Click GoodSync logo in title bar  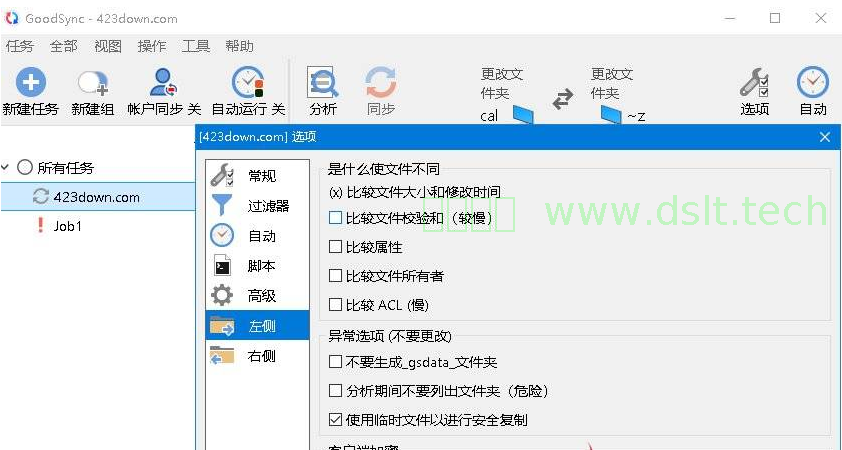click(11, 18)
